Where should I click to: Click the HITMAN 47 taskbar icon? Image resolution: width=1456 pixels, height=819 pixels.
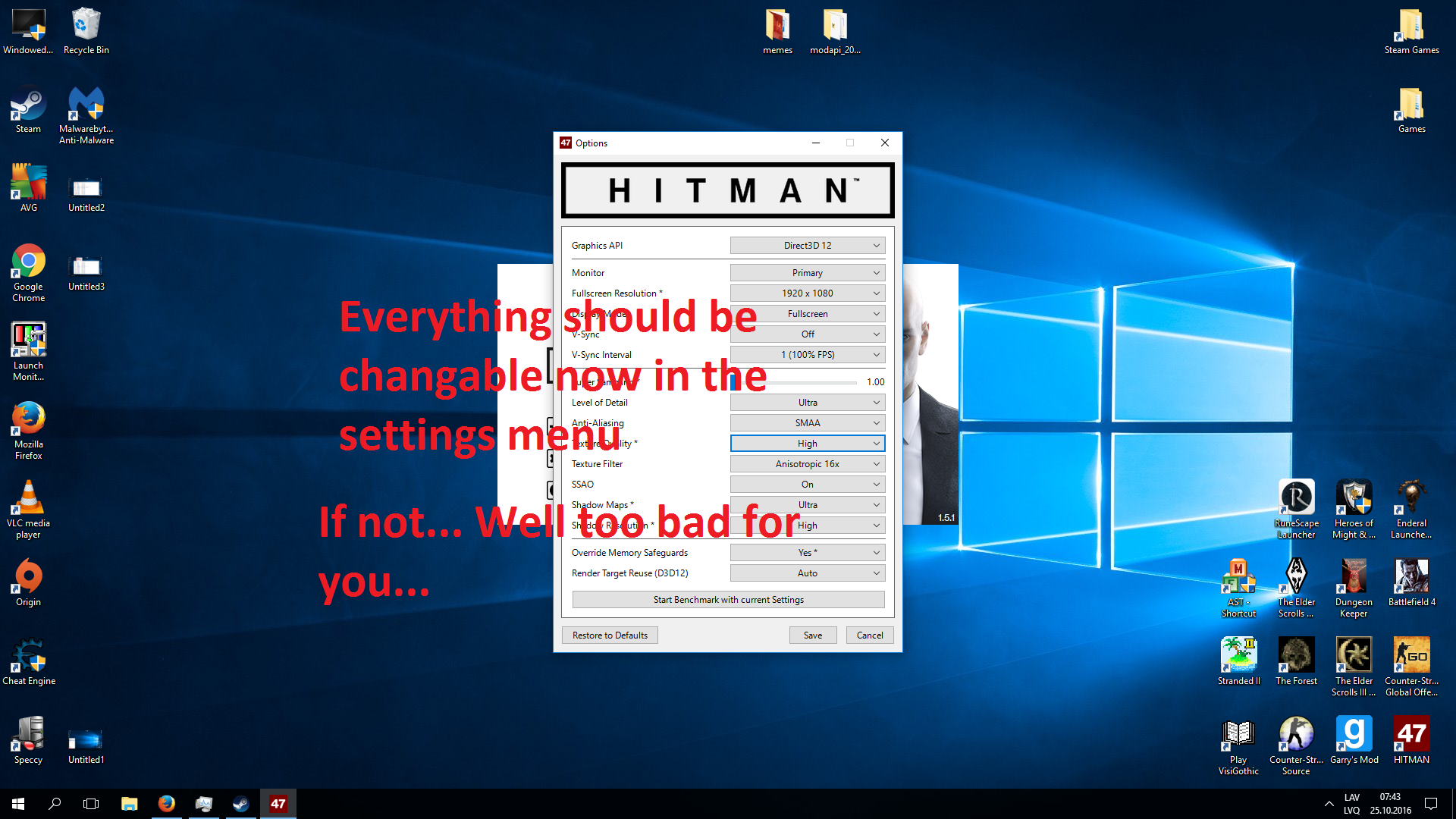point(278,804)
